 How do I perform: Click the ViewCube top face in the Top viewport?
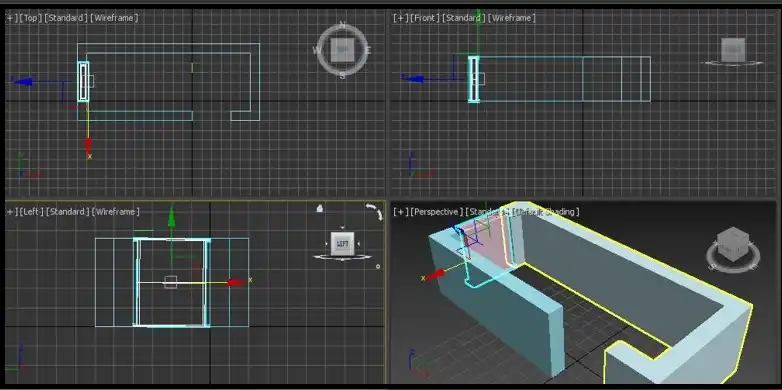coord(342,49)
